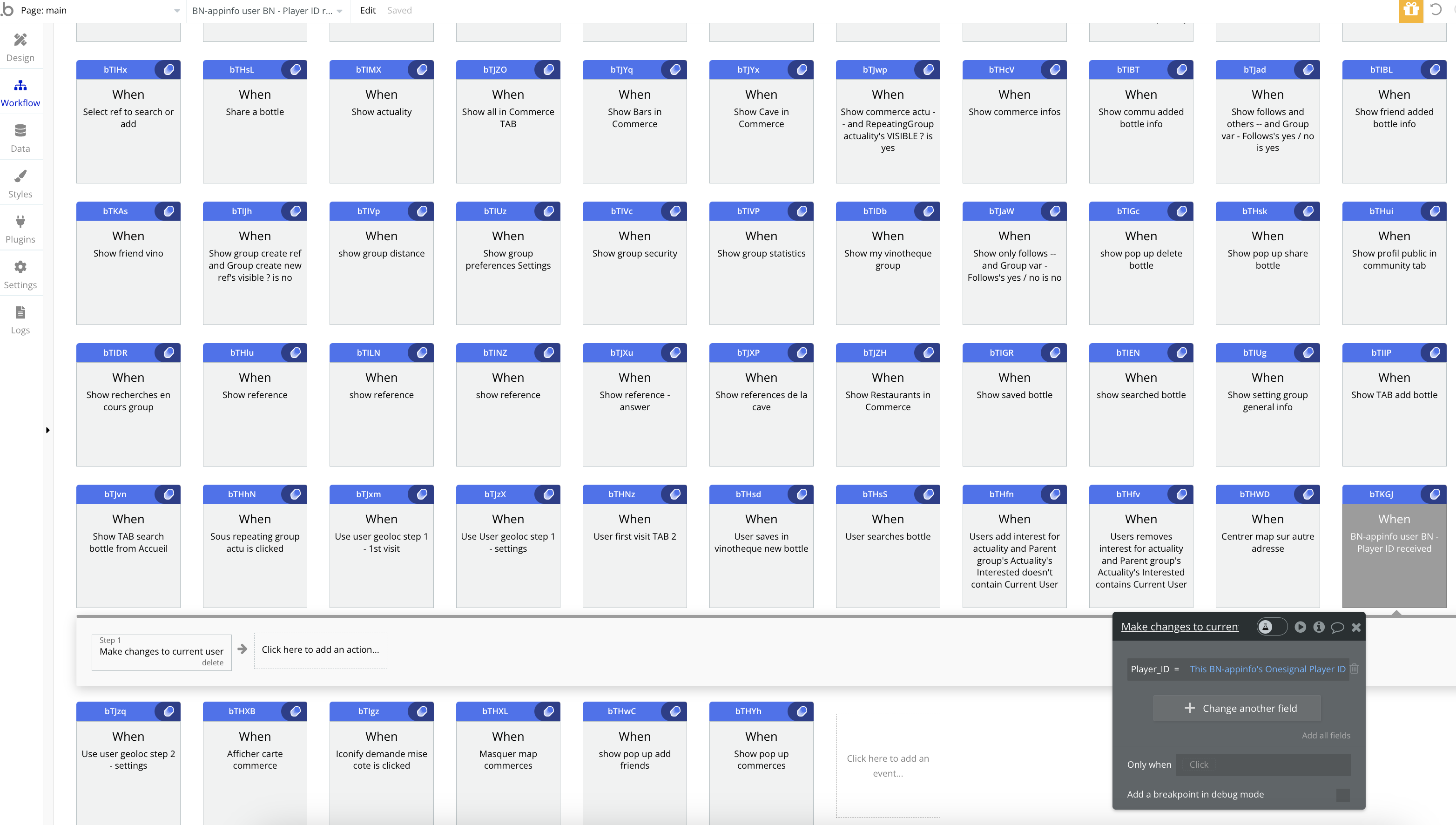Click here to add an event

click(x=888, y=765)
